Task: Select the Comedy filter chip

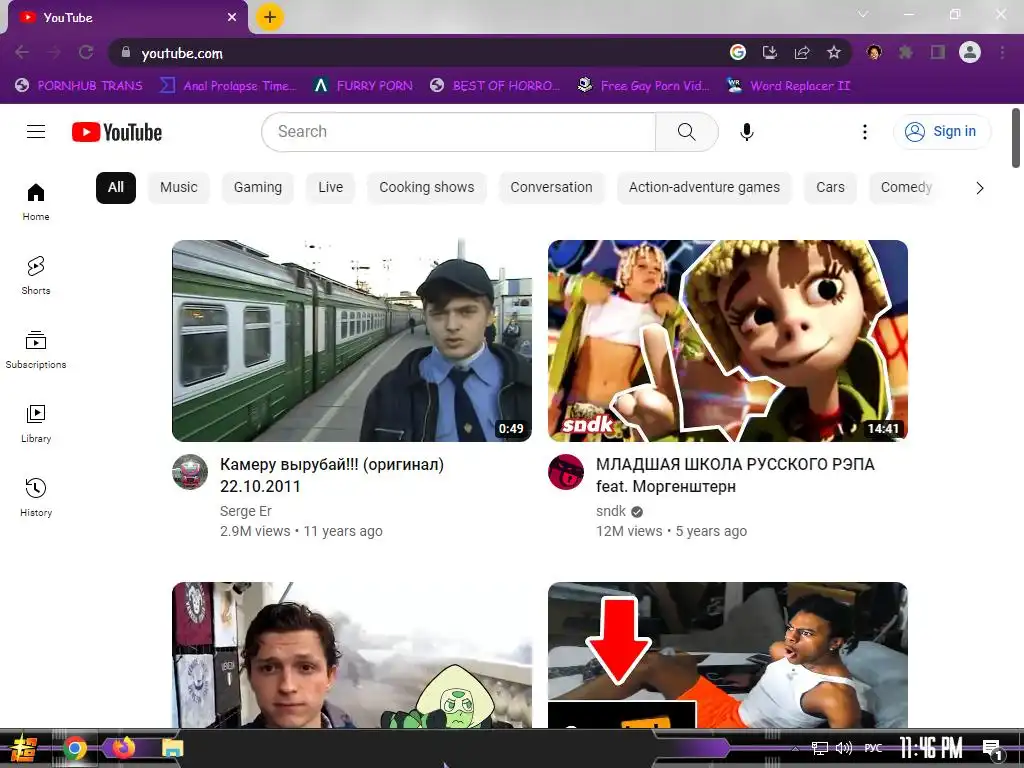Action: coord(906,187)
